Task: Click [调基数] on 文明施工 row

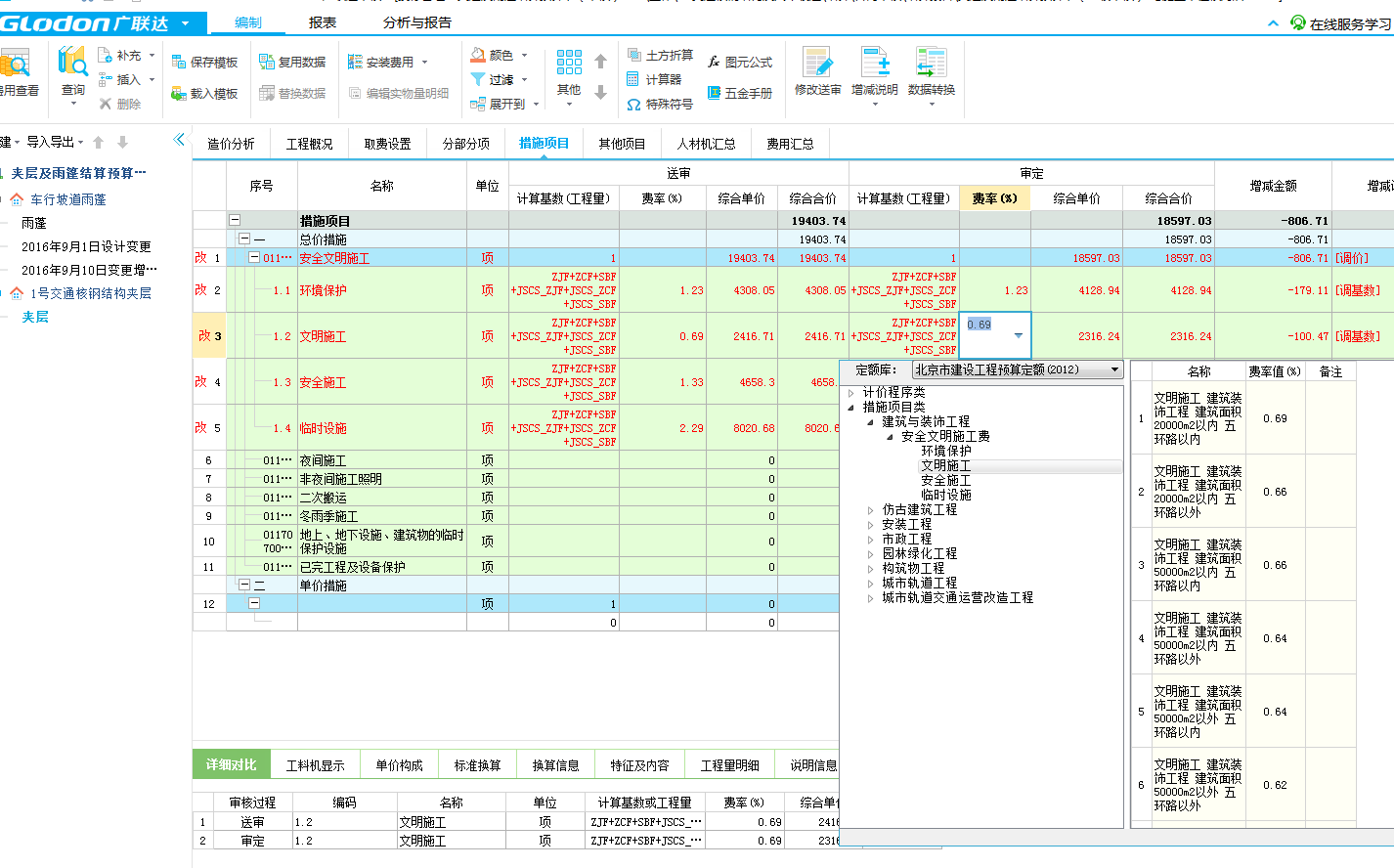Action: [x=1358, y=336]
